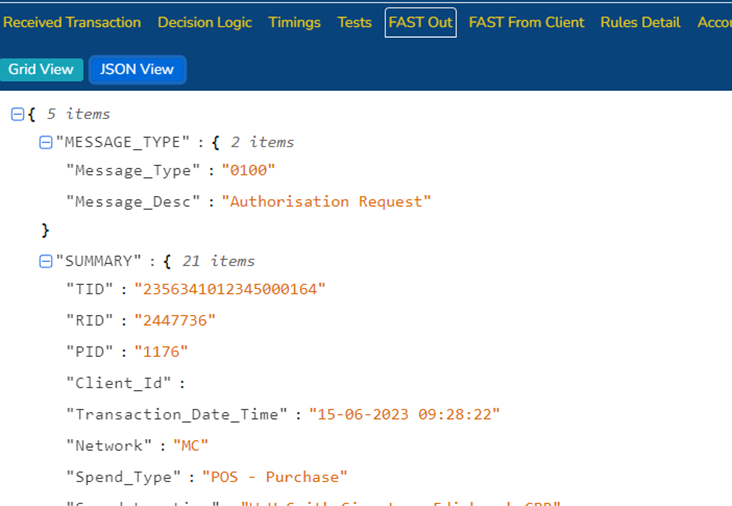Click the "2 items" count label
The image size is (732, 506).
pos(262,142)
